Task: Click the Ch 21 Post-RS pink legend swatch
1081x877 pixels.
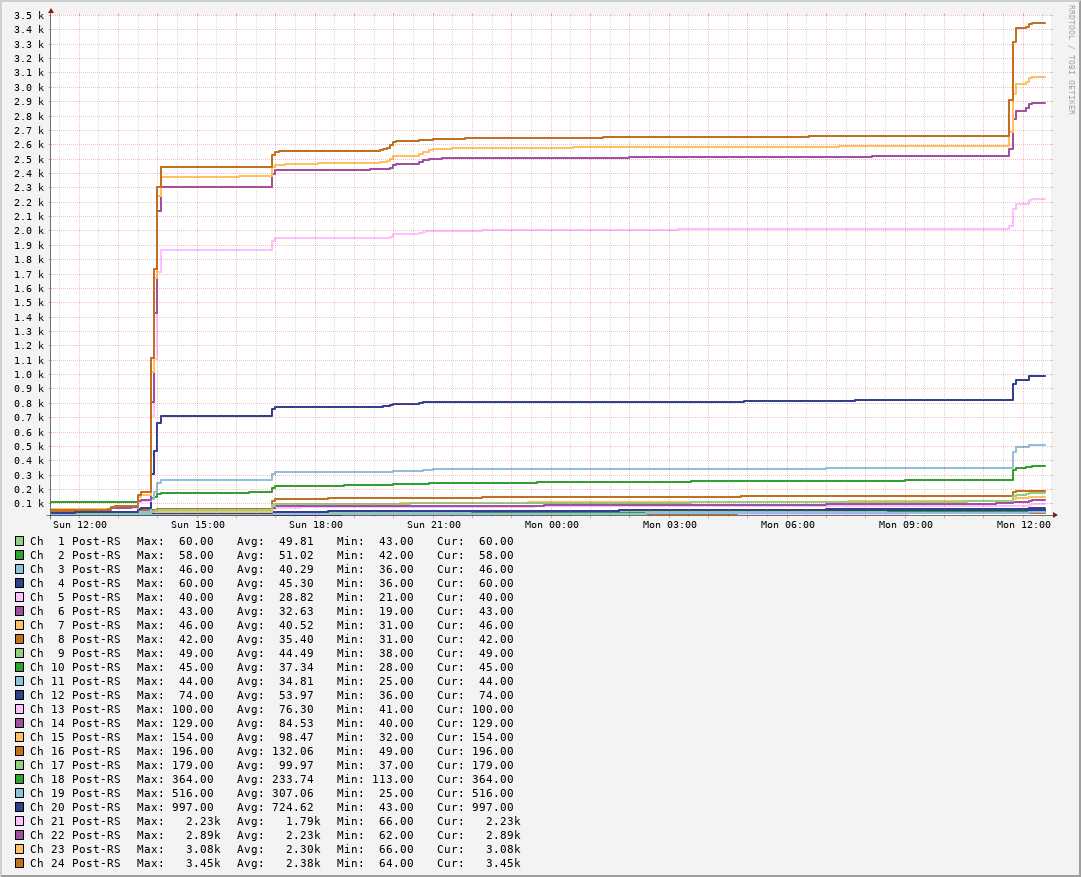Action: pos(19,821)
